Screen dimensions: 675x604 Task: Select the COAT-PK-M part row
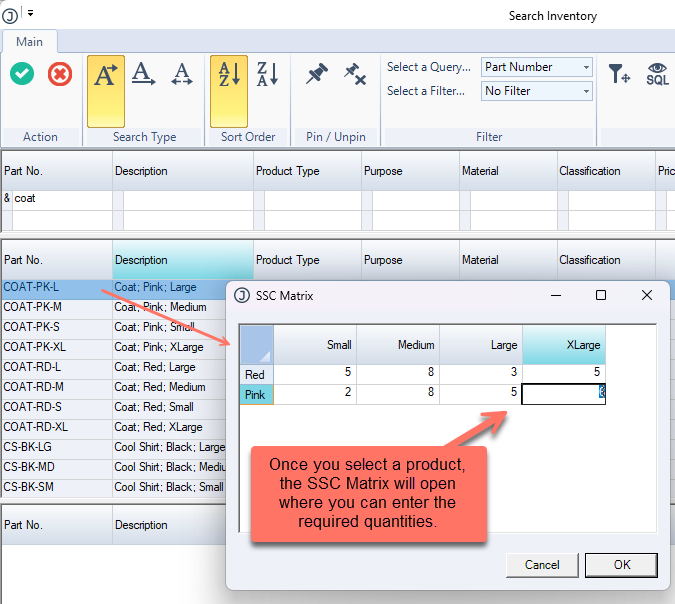[114, 309]
